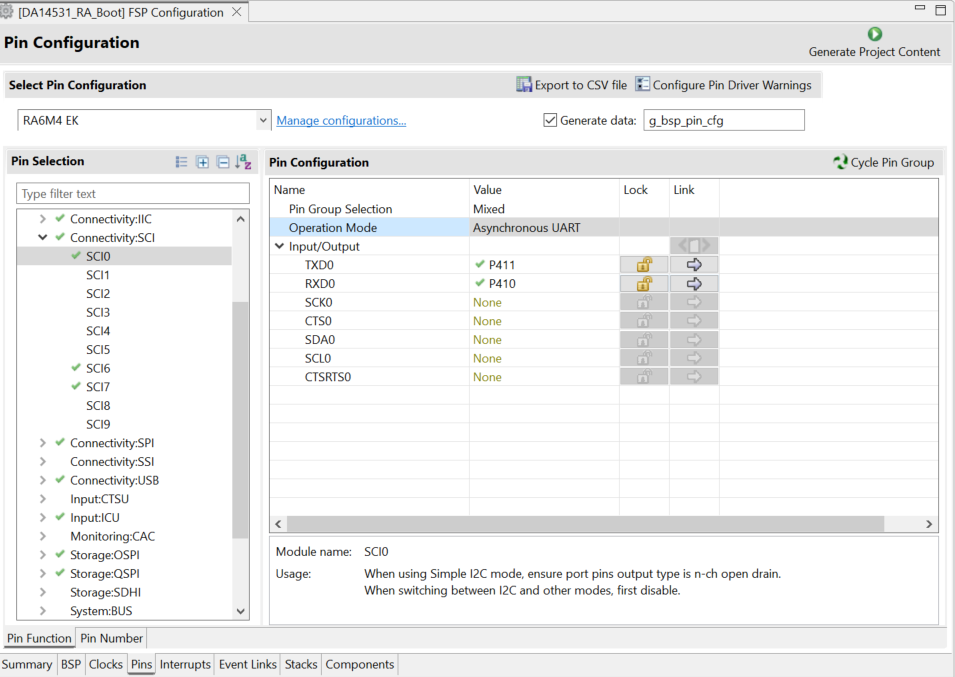Open the BSP tab
Image resolution: width=955 pixels, height=677 pixels.
coord(71,664)
